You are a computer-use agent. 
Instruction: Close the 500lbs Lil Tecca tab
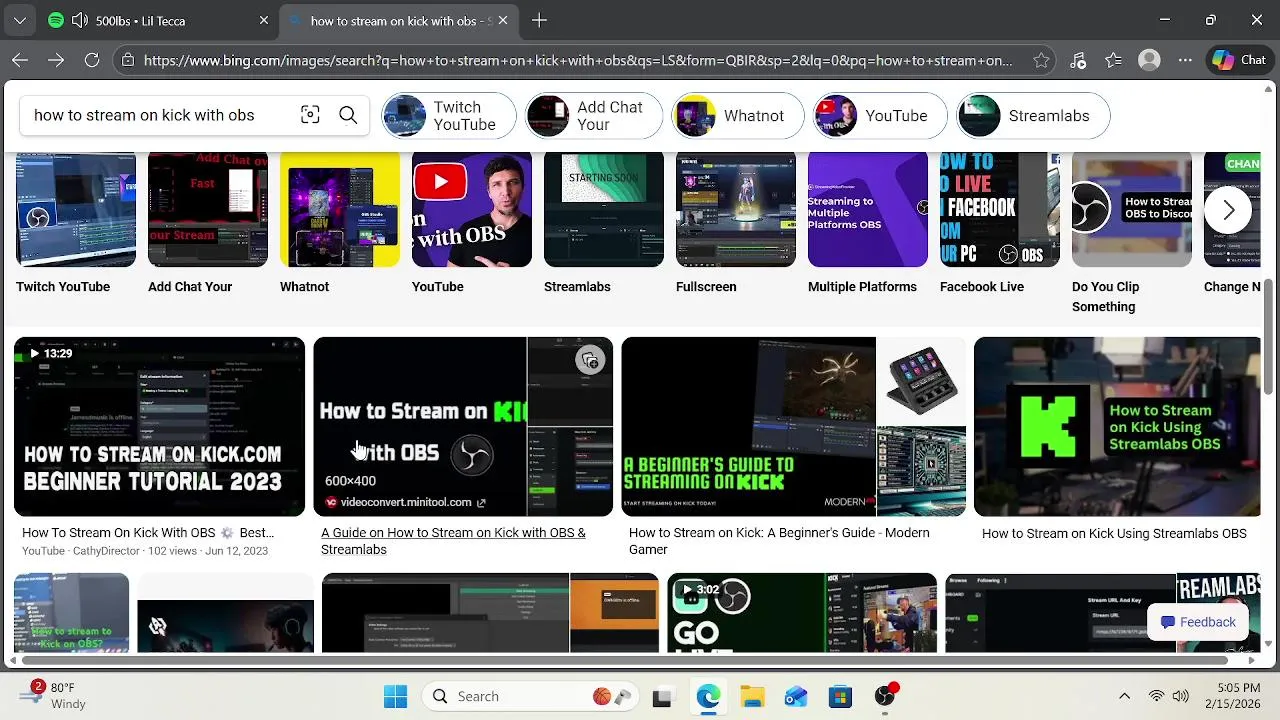coord(264,20)
